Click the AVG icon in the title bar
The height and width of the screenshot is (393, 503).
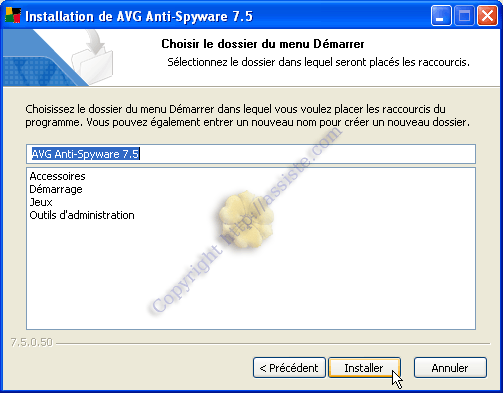[13, 16]
